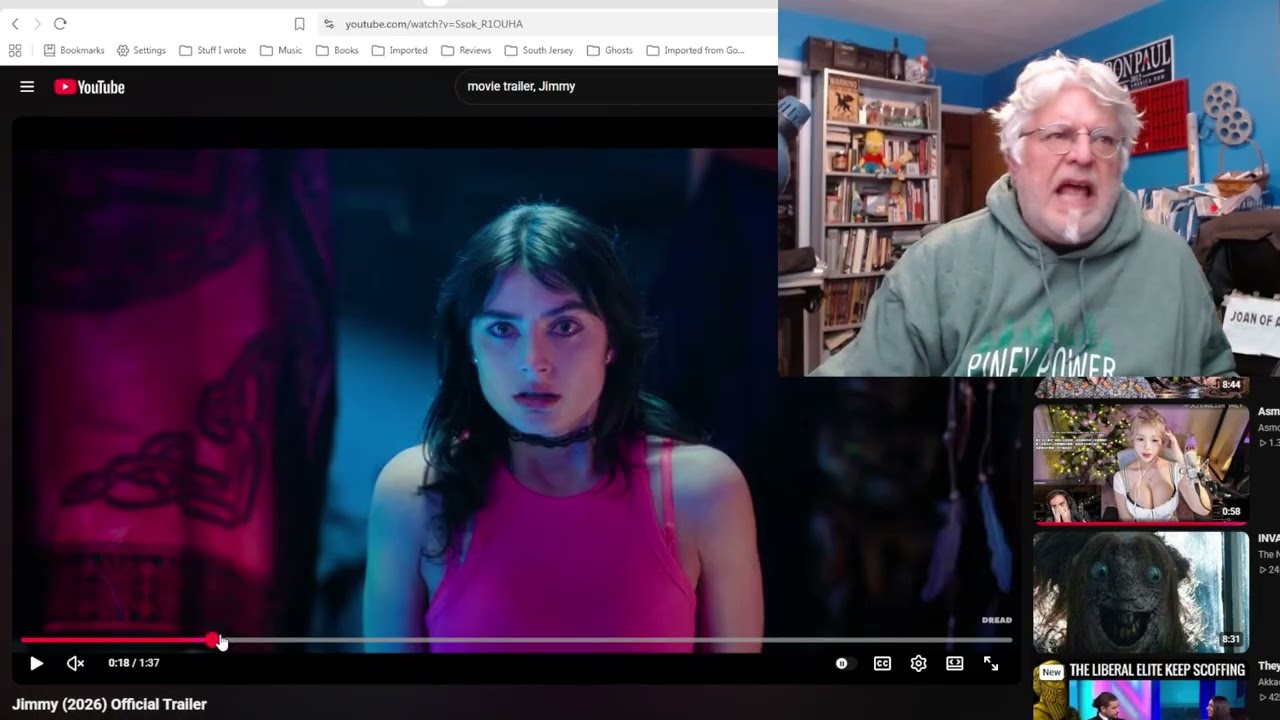
Task: Open the Imported bookmark folder
Action: [399, 50]
